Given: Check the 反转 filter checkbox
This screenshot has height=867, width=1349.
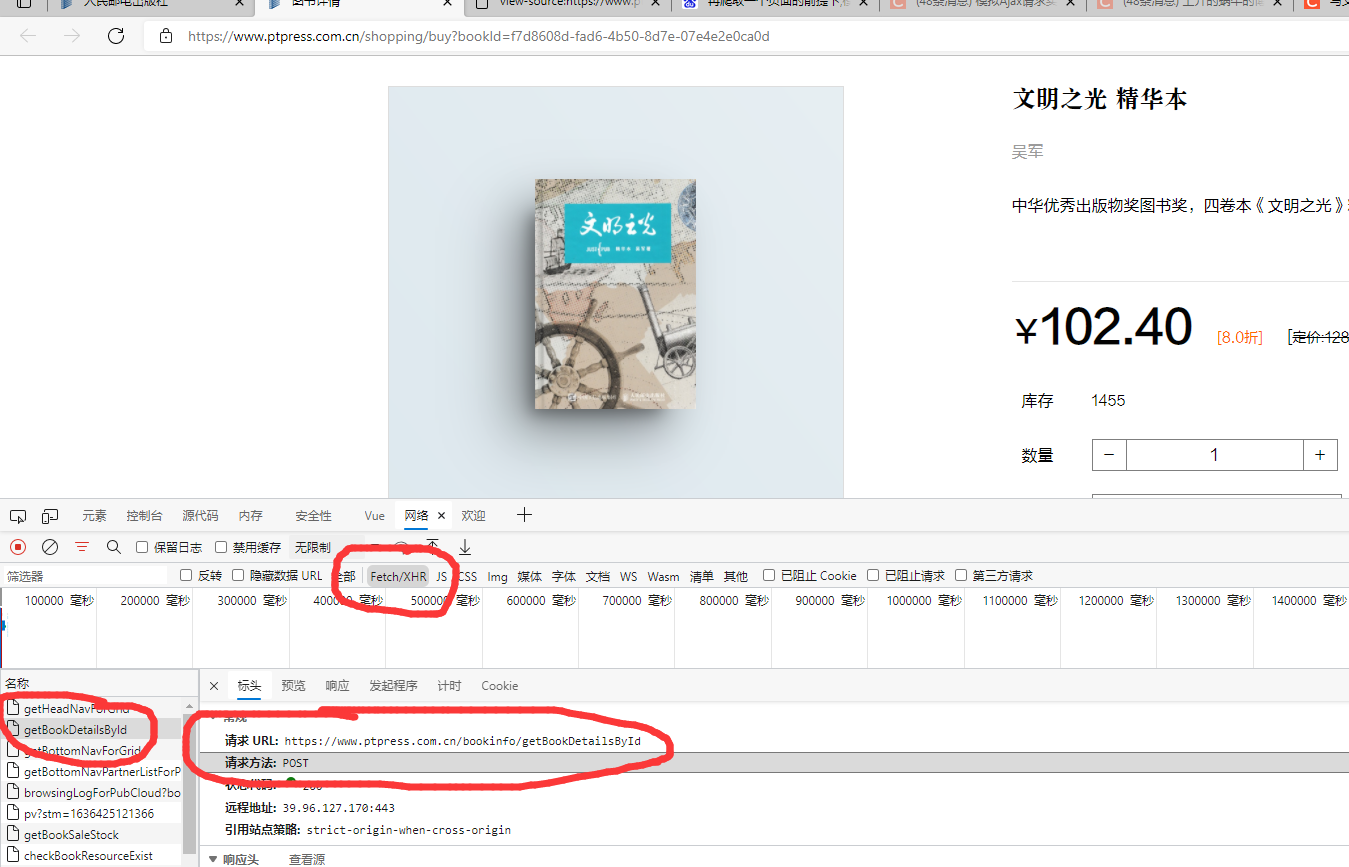Looking at the screenshot, I should 185,575.
